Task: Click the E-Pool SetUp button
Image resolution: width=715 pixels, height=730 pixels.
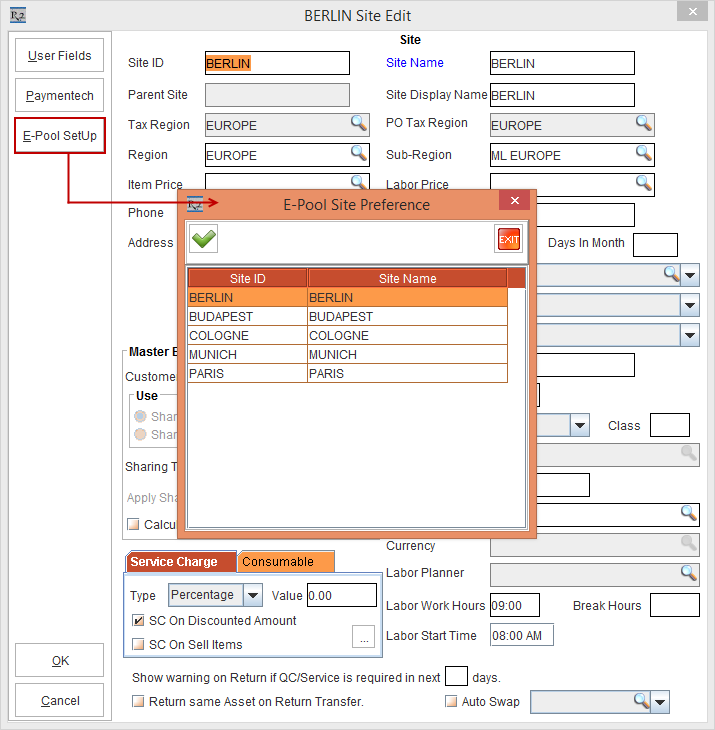Action: pyautogui.click(x=60, y=136)
